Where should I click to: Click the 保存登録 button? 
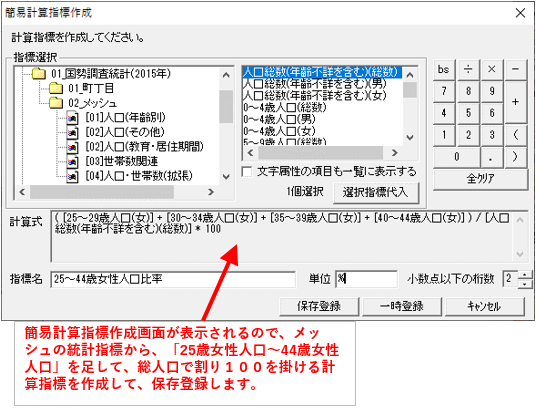[x=319, y=306]
